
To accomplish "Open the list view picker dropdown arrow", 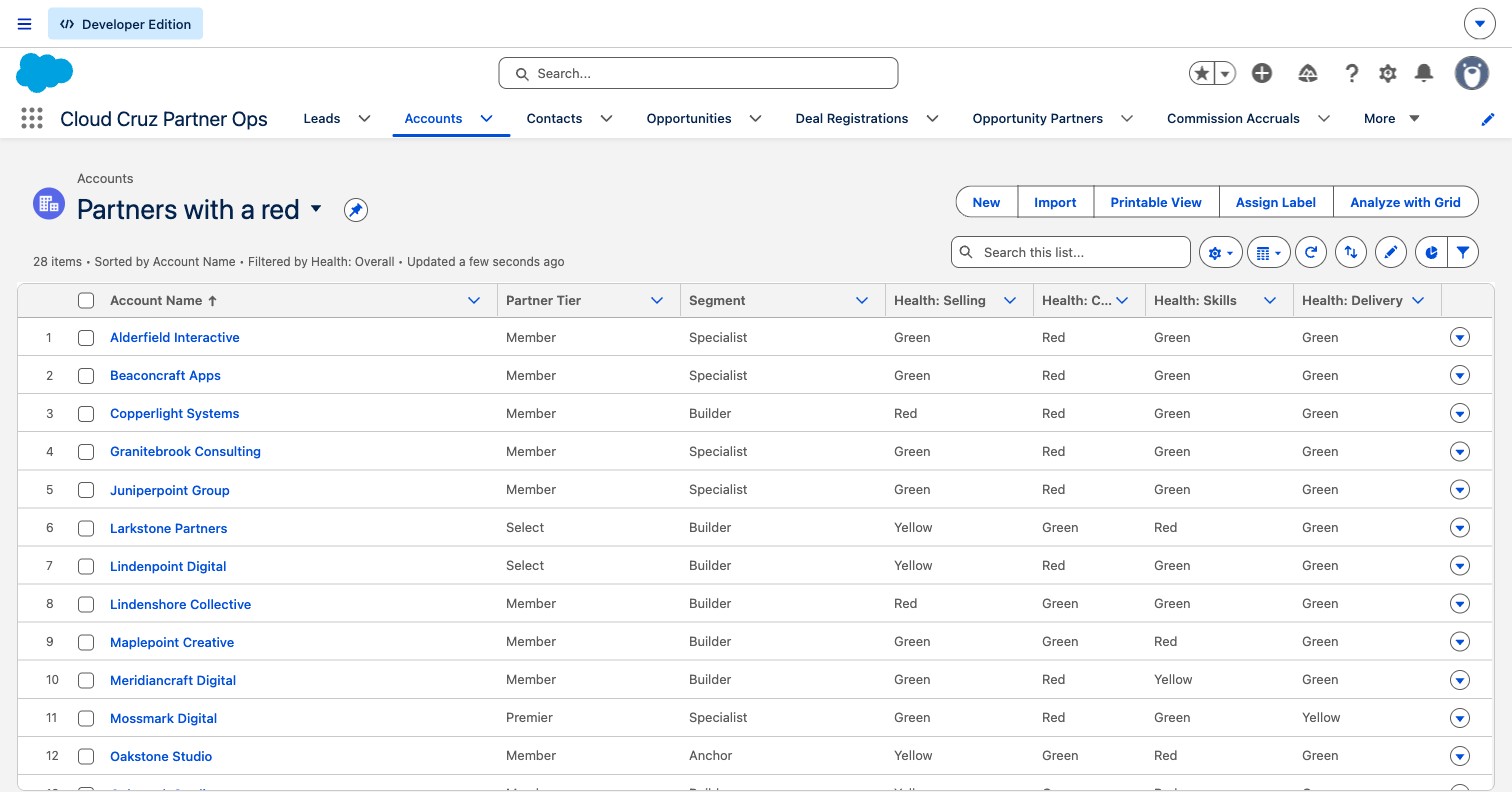I will tap(316, 209).
